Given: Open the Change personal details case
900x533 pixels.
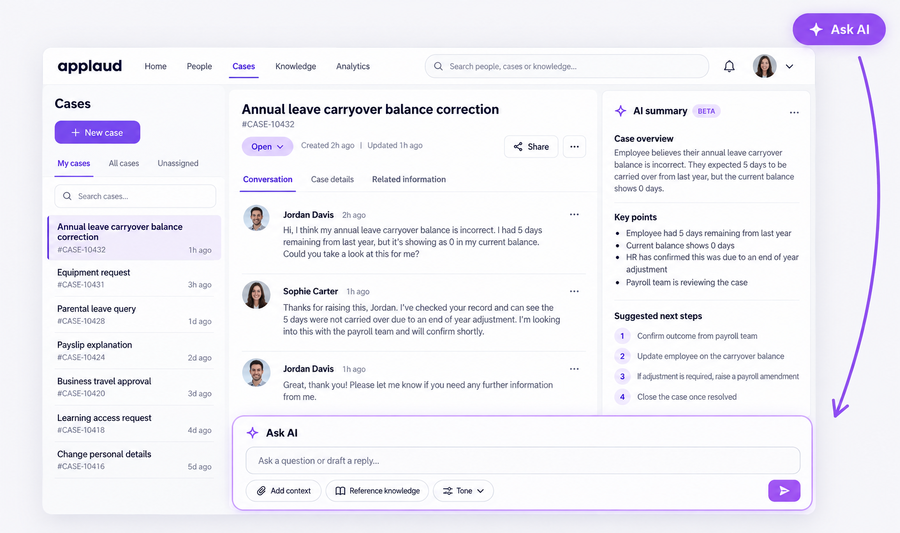Looking at the screenshot, I should [x=134, y=460].
